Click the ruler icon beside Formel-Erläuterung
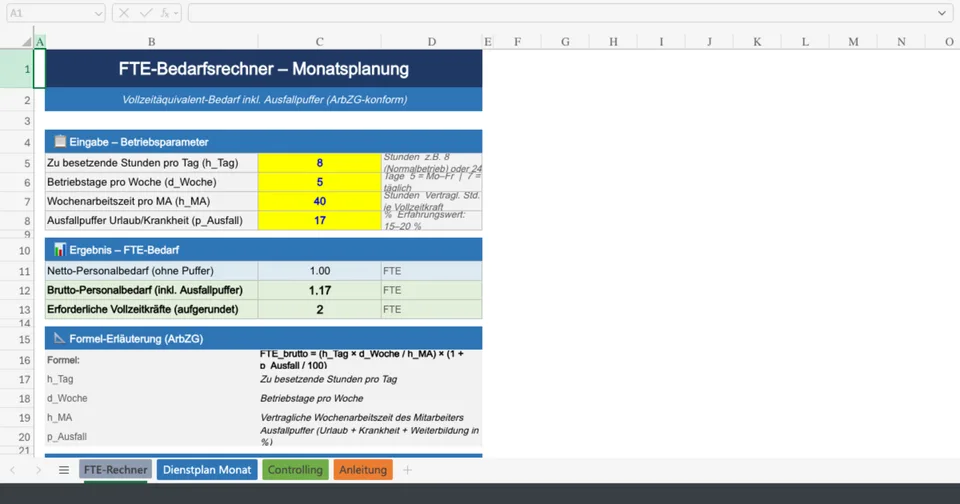Screen dimensions: 960x504 click(59, 338)
